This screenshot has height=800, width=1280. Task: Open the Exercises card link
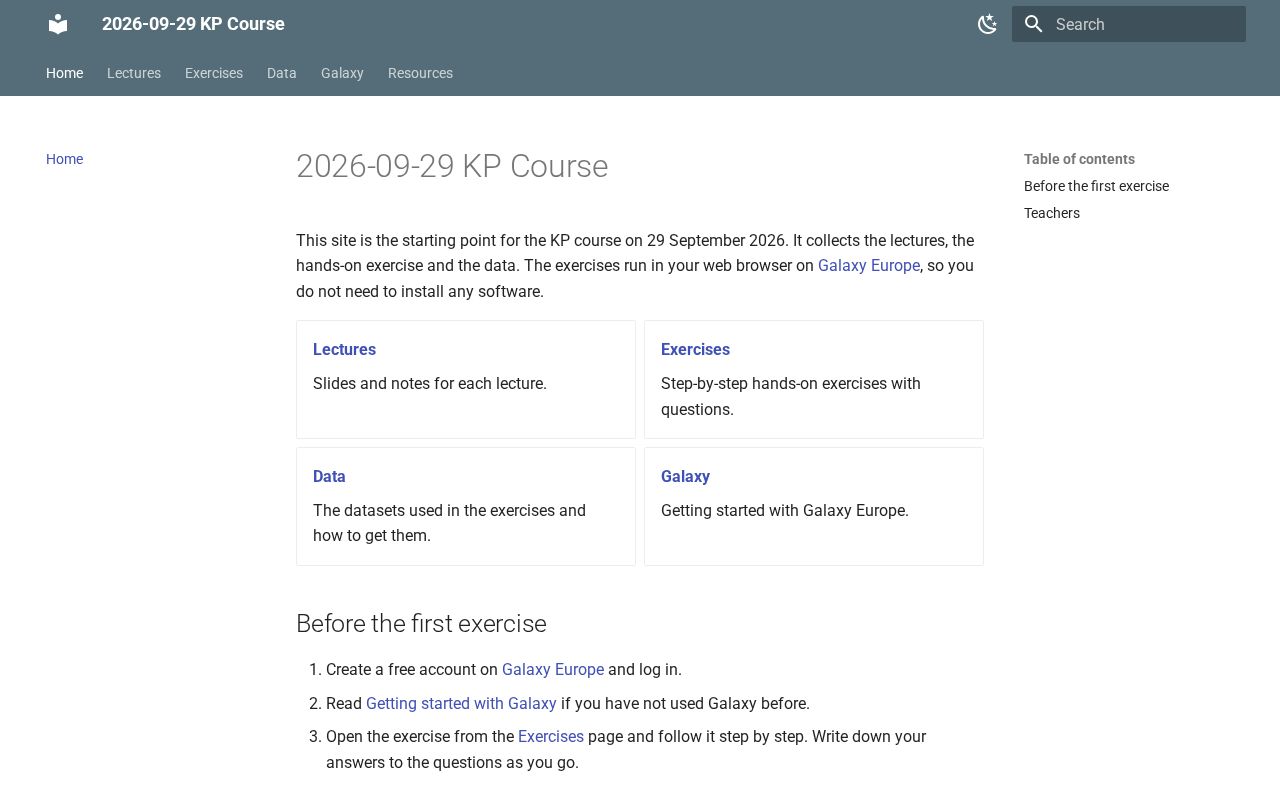(x=695, y=349)
